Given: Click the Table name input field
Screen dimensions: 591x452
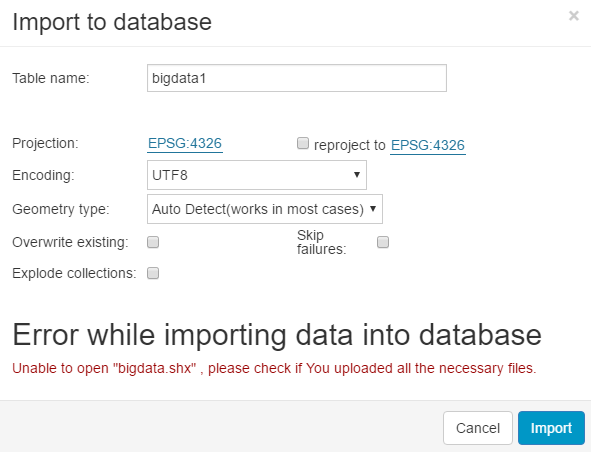Looking at the screenshot, I should click(297, 78).
